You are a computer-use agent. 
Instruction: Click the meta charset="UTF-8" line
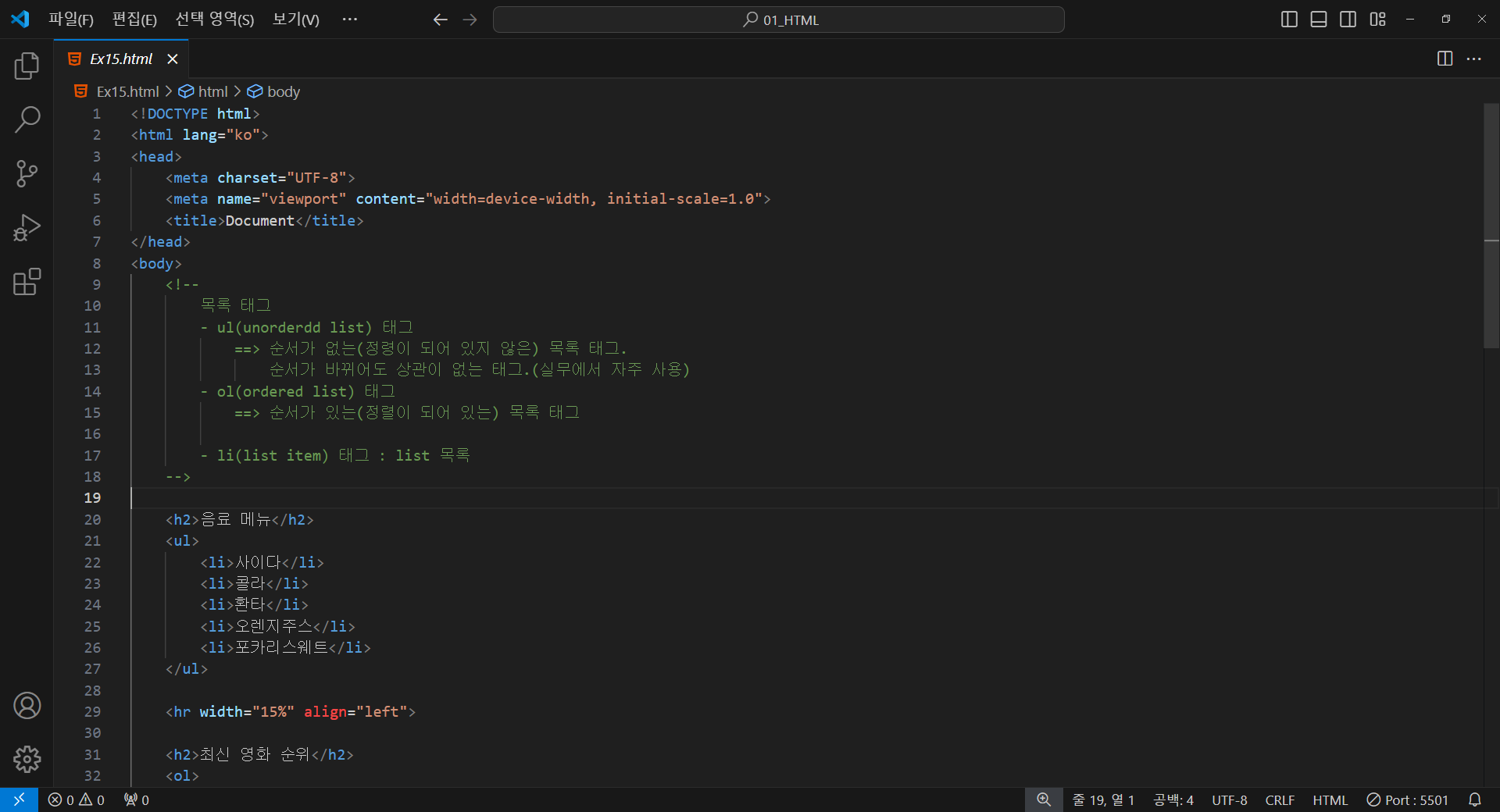260,178
